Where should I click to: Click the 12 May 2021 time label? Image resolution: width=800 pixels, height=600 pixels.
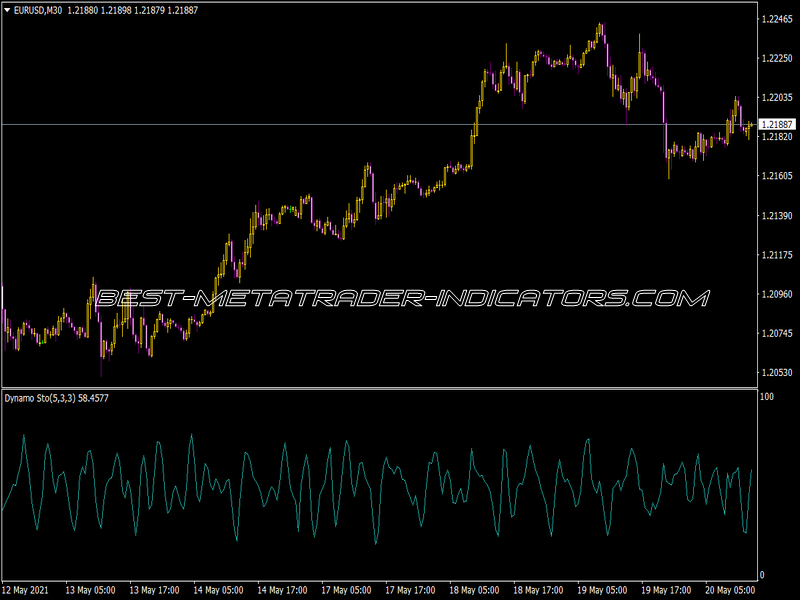click(x=26, y=590)
